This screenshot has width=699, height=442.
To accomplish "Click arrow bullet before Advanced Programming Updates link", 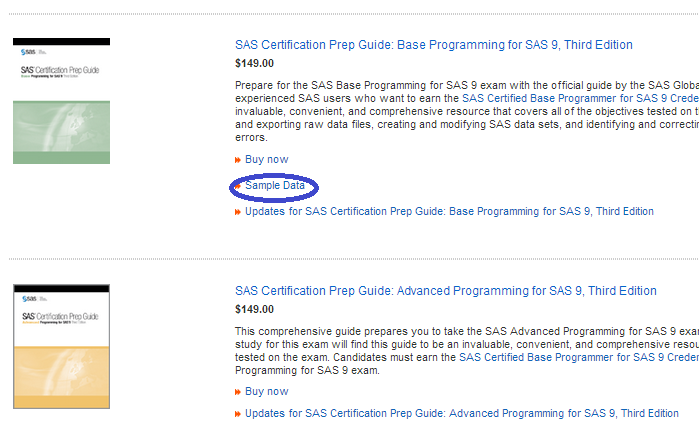I will pos(238,414).
